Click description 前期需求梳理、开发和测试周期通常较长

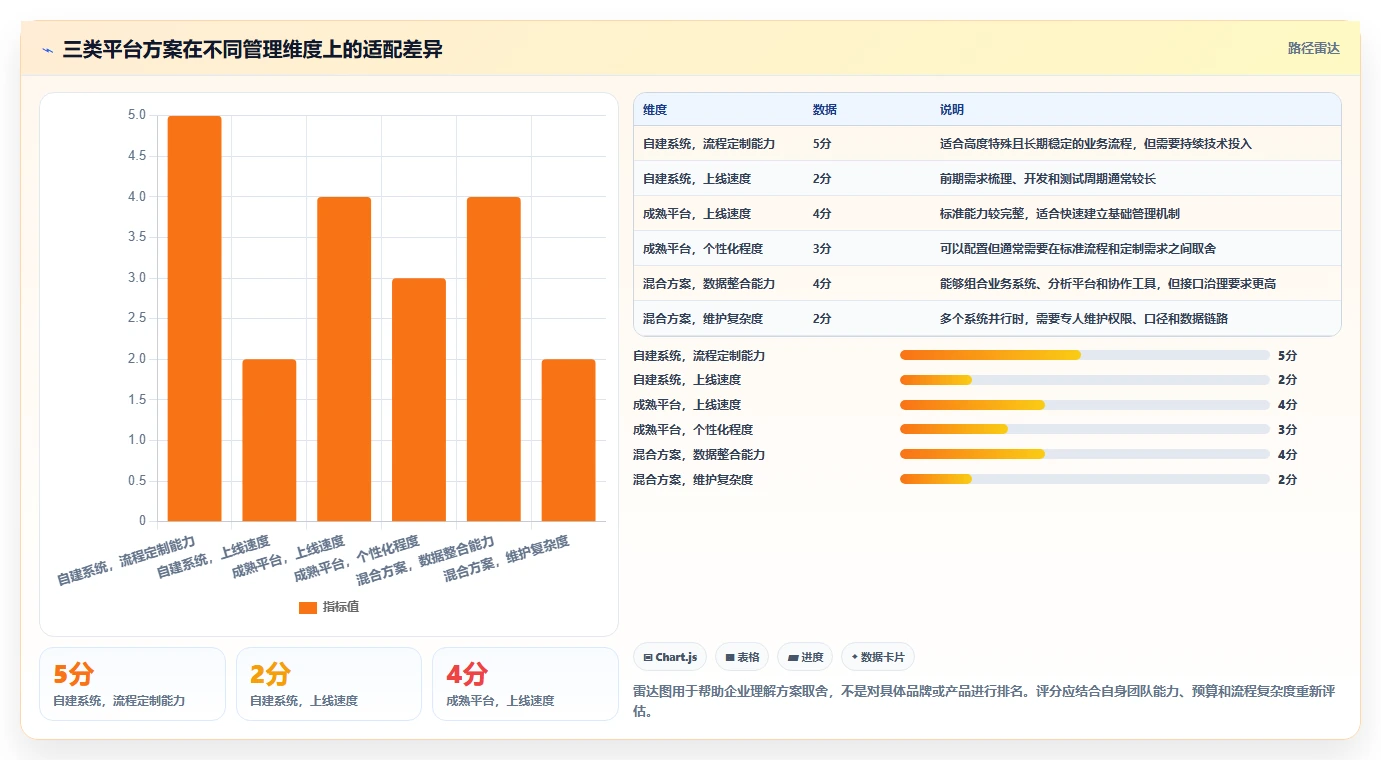pos(1048,179)
